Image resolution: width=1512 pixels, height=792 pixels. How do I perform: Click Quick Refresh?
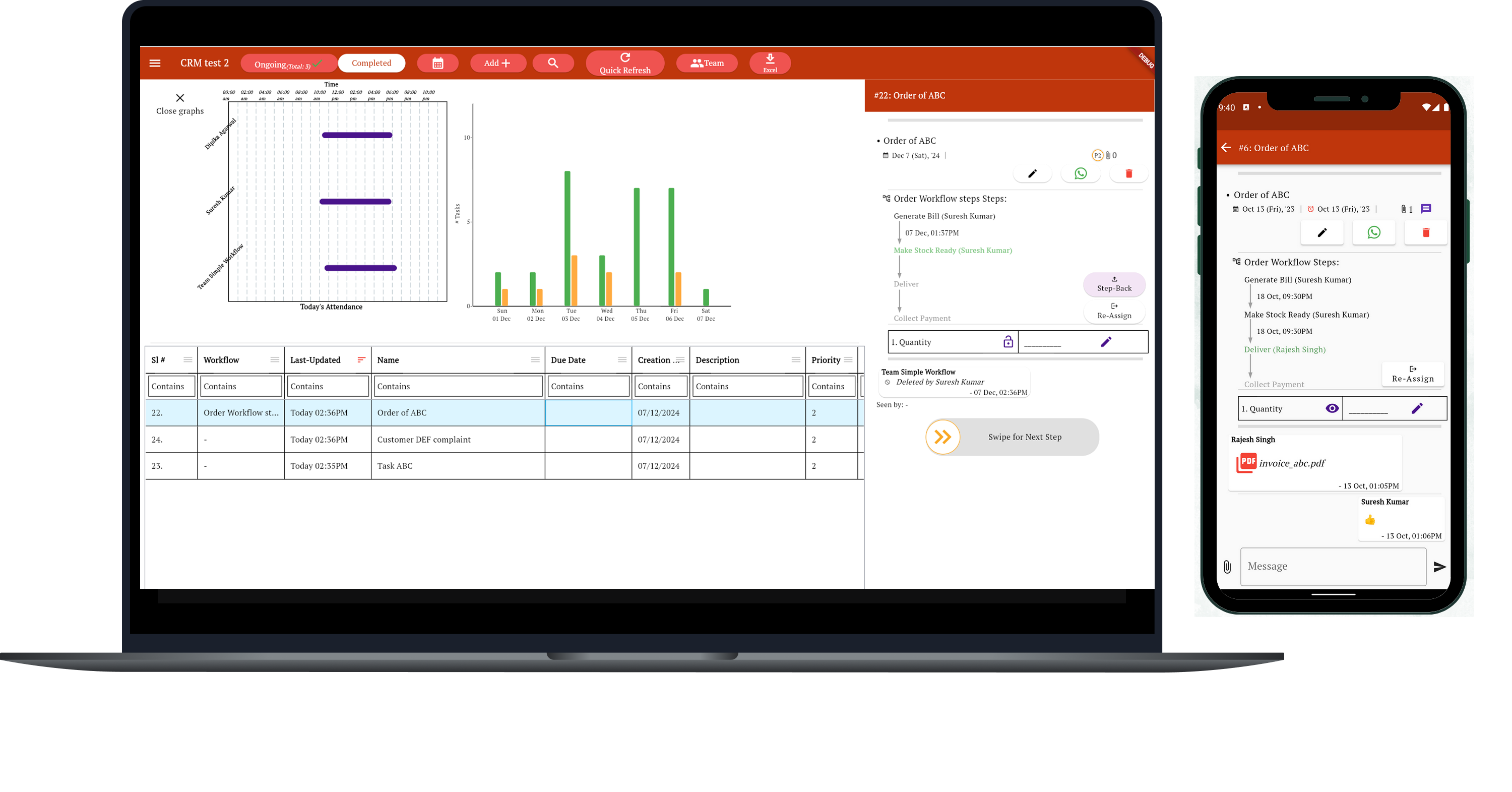[x=625, y=64]
